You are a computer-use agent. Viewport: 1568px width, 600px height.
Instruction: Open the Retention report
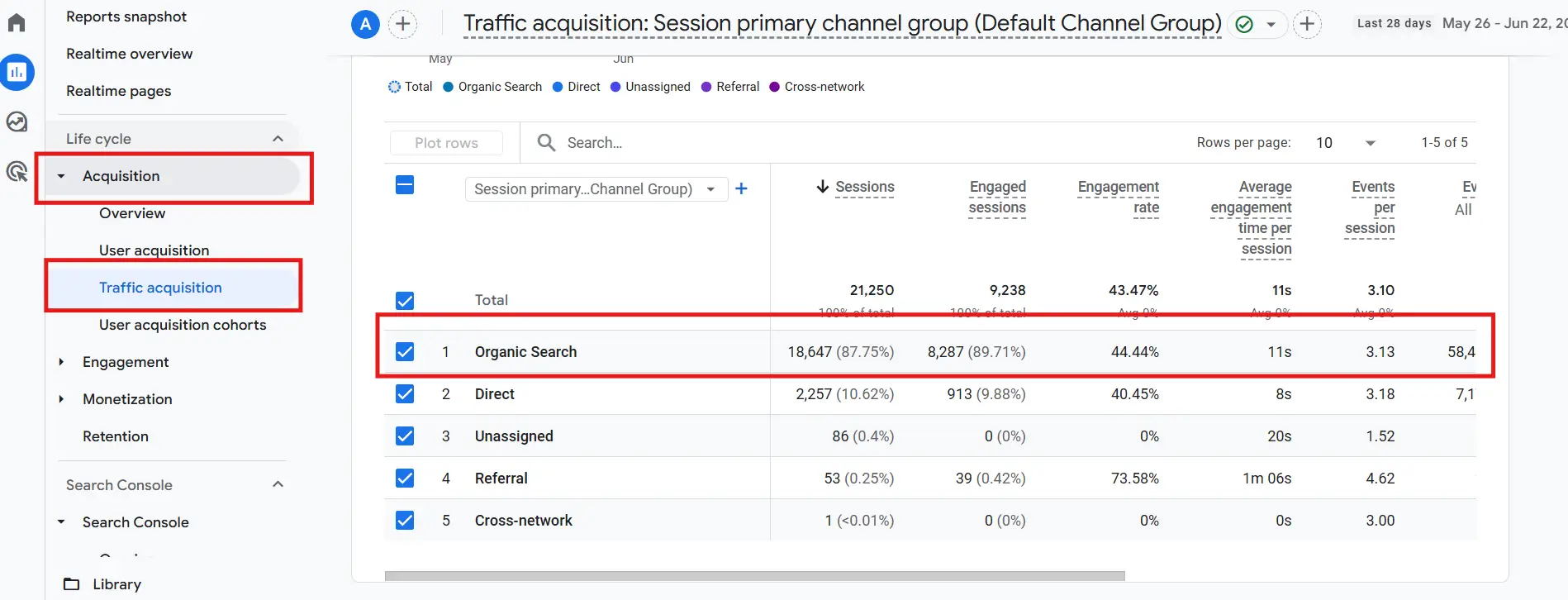pyautogui.click(x=116, y=436)
